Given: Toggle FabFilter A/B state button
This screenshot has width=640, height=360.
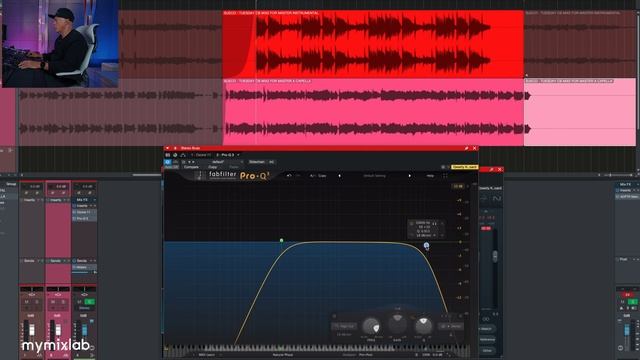Looking at the screenshot, I should (313, 176).
